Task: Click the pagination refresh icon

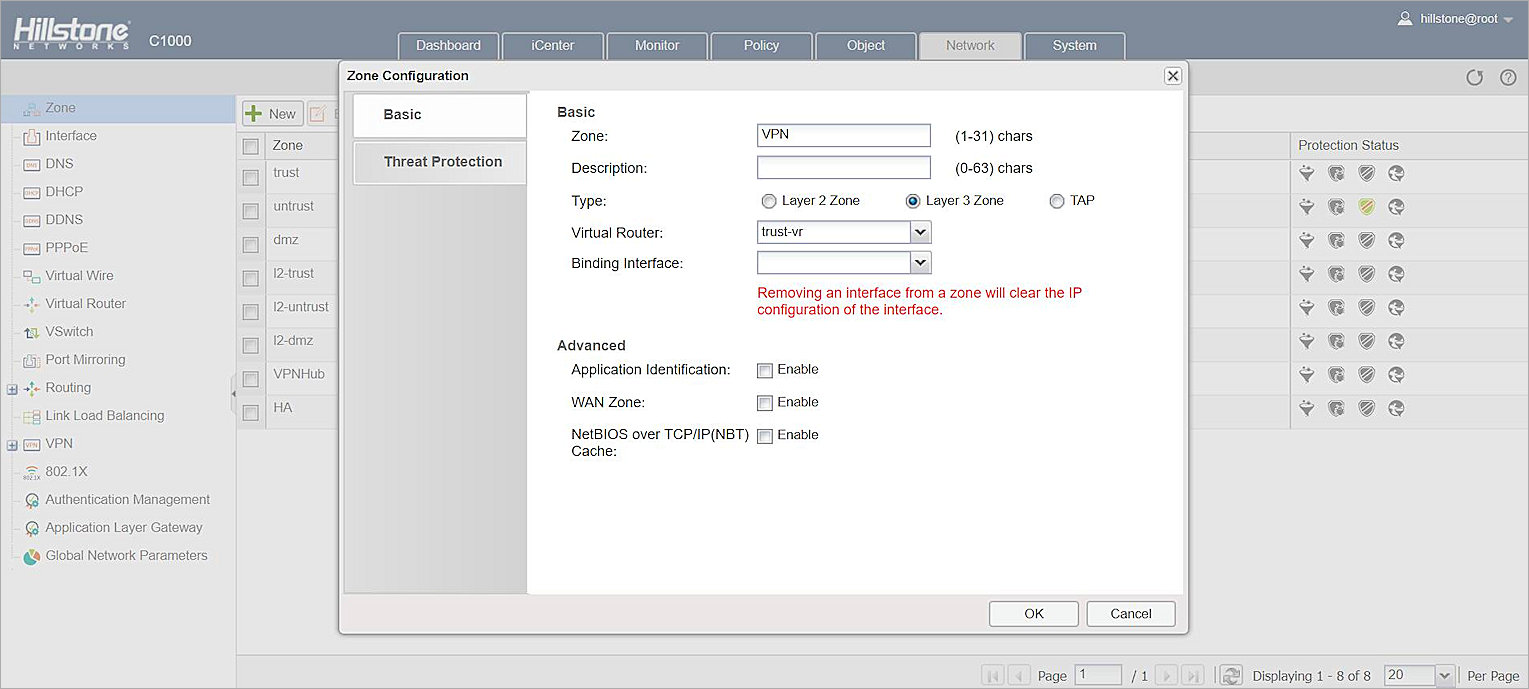Action: (x=1231, y=675)
